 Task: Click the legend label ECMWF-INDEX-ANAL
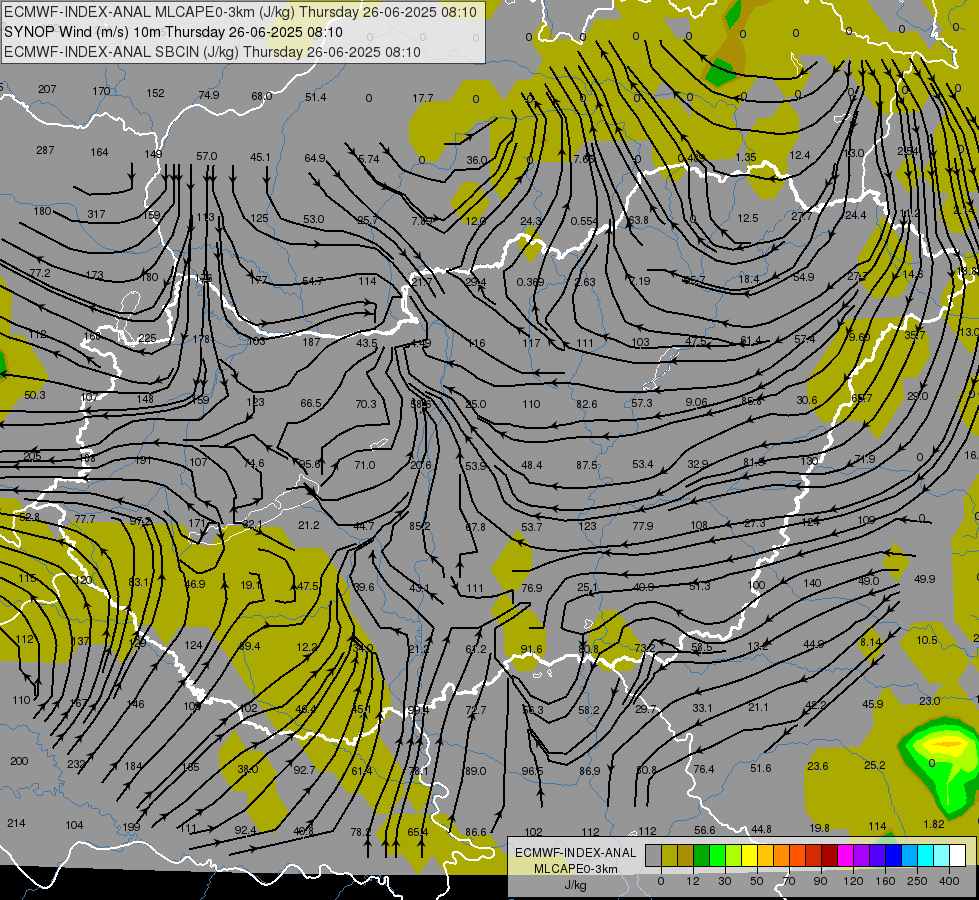tap(576, 853)
